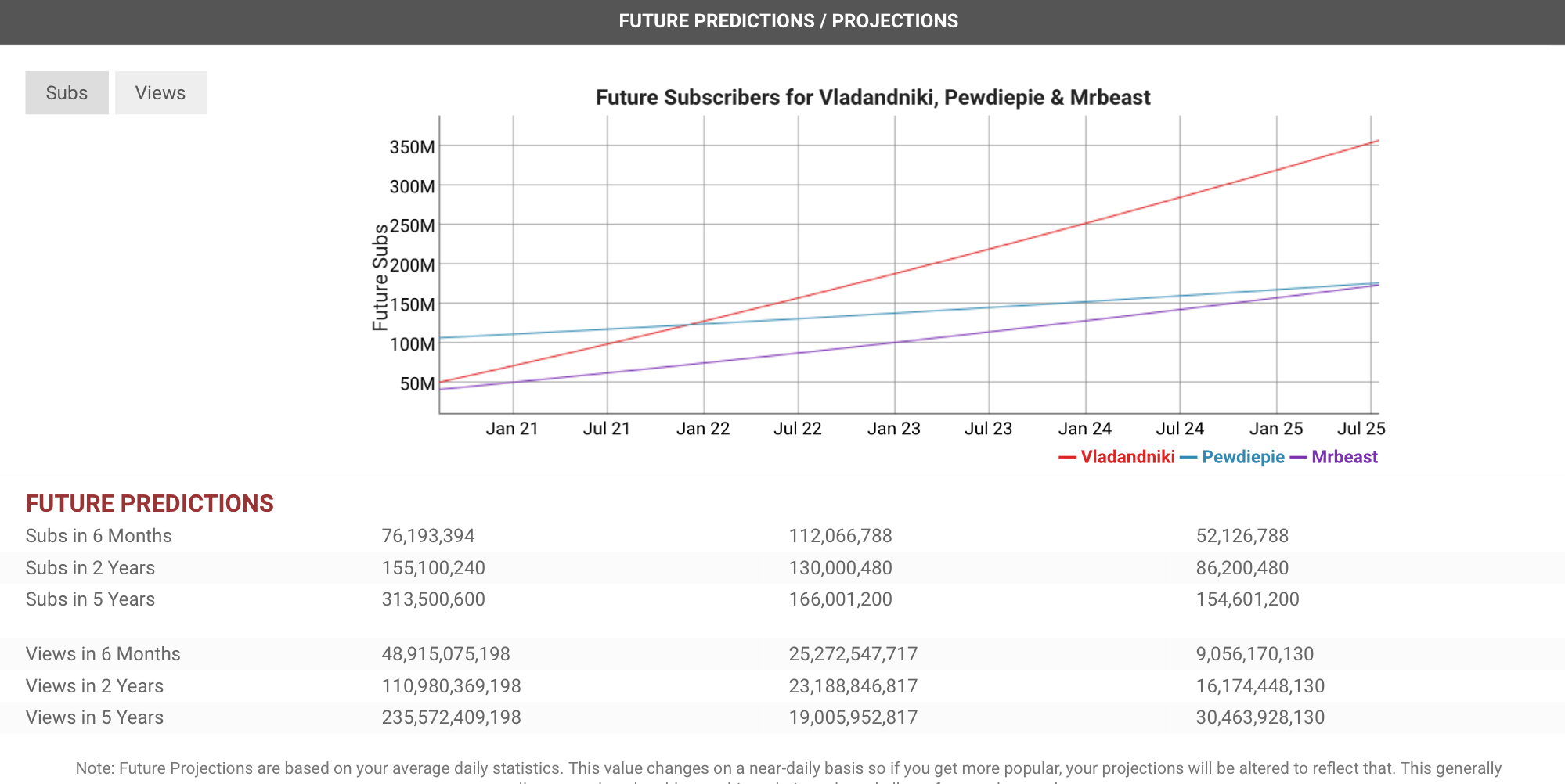
Task: Switch to the Subs tab
Action: click(67, 93)
